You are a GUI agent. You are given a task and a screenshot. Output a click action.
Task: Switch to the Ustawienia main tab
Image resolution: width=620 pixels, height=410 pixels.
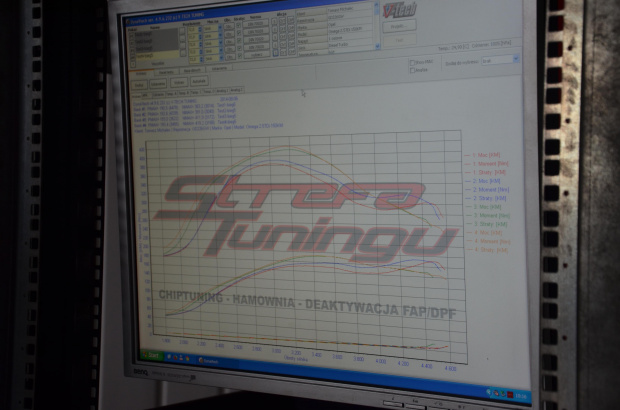219,69
